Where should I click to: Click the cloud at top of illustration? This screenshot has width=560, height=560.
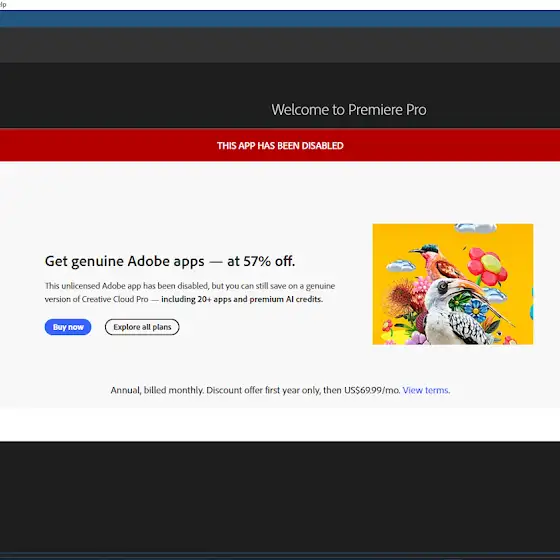point(476,228)
